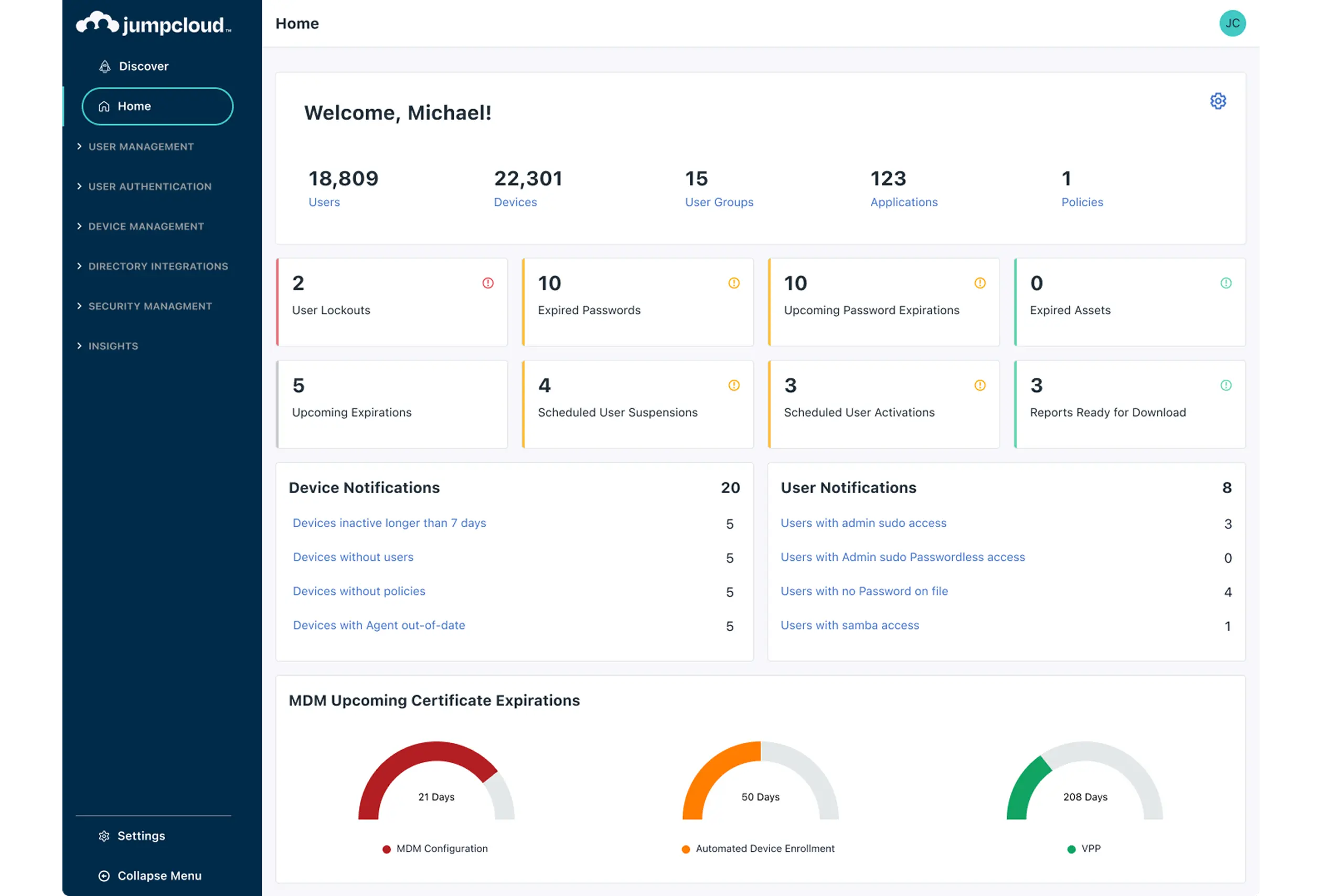
Task: Open the User Groups link
Action: coord(719,202)
